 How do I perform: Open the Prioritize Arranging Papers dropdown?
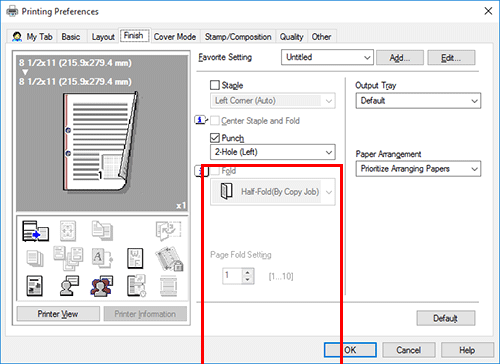(418, 169)
